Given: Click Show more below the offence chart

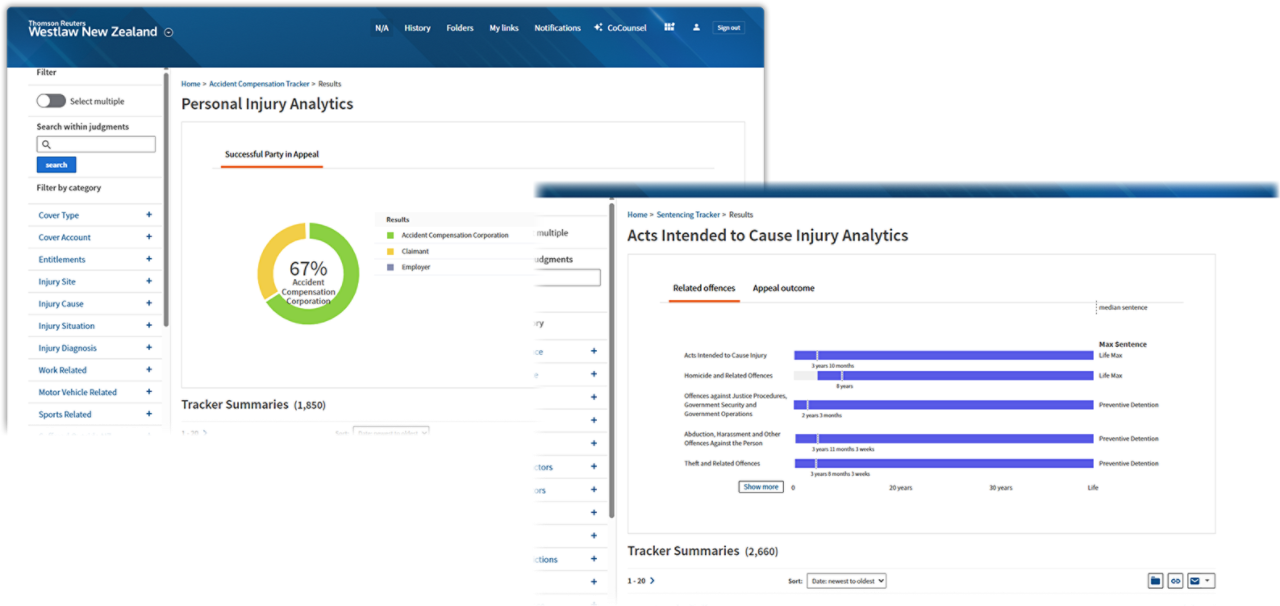Looking at the screenshot, I should click(760, 486).
